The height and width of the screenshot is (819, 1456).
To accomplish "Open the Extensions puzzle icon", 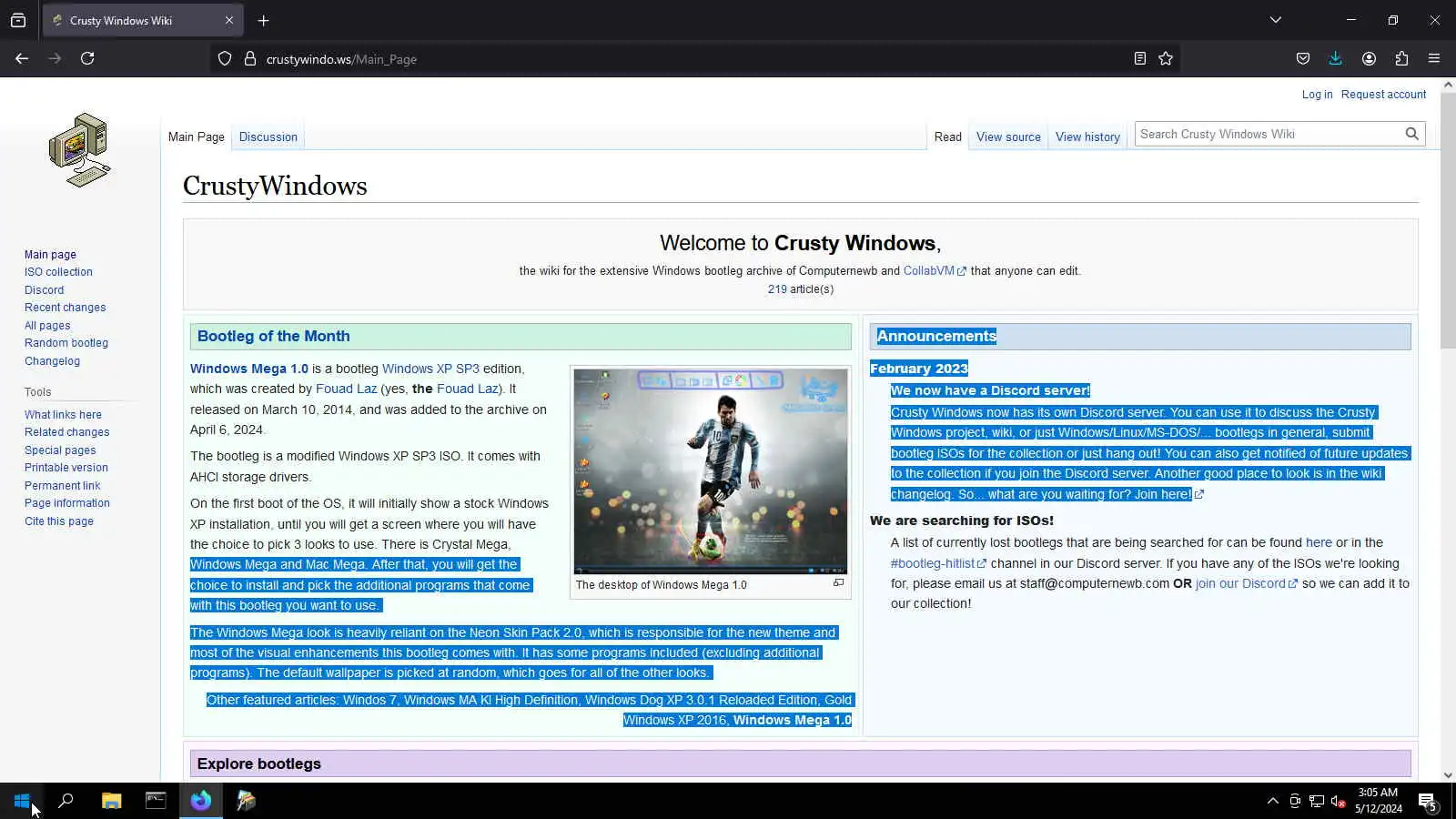I will tap(1401, 58).
